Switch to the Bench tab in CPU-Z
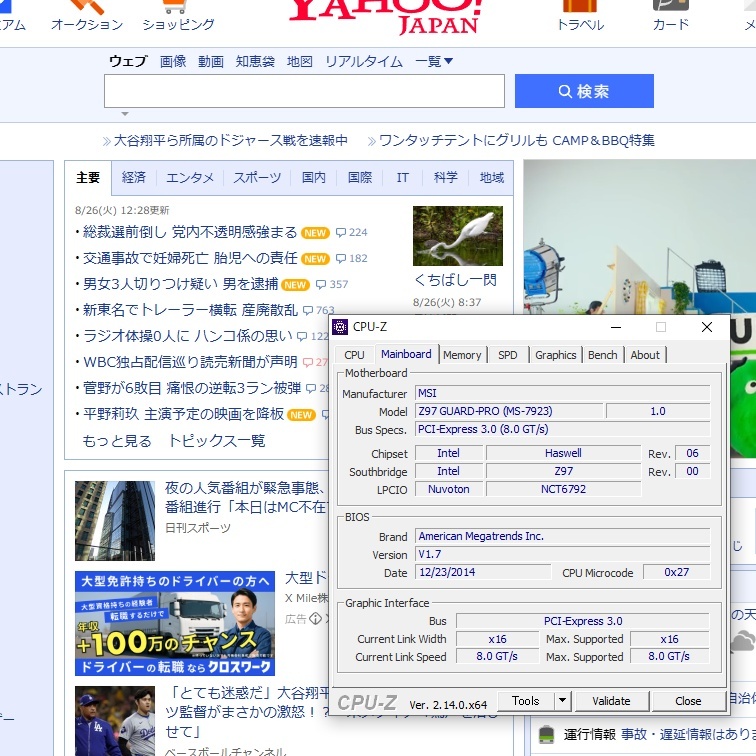 [602, 355]
